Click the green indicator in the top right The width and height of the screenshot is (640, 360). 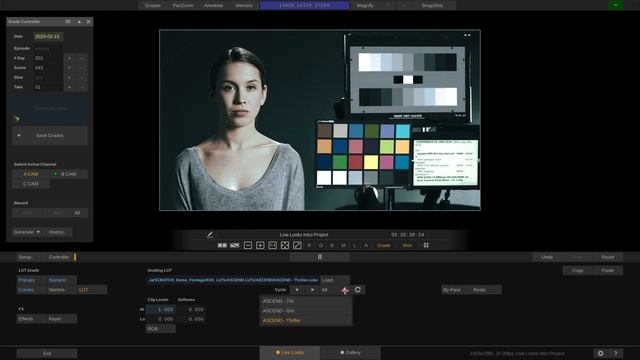pos(616,5)
